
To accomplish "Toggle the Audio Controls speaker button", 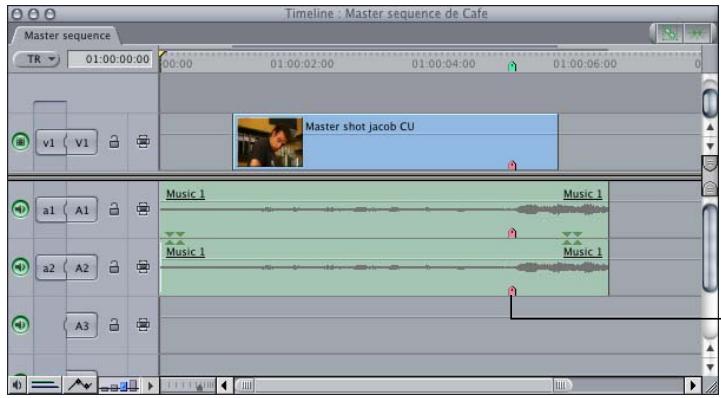I will pos(17,385).
